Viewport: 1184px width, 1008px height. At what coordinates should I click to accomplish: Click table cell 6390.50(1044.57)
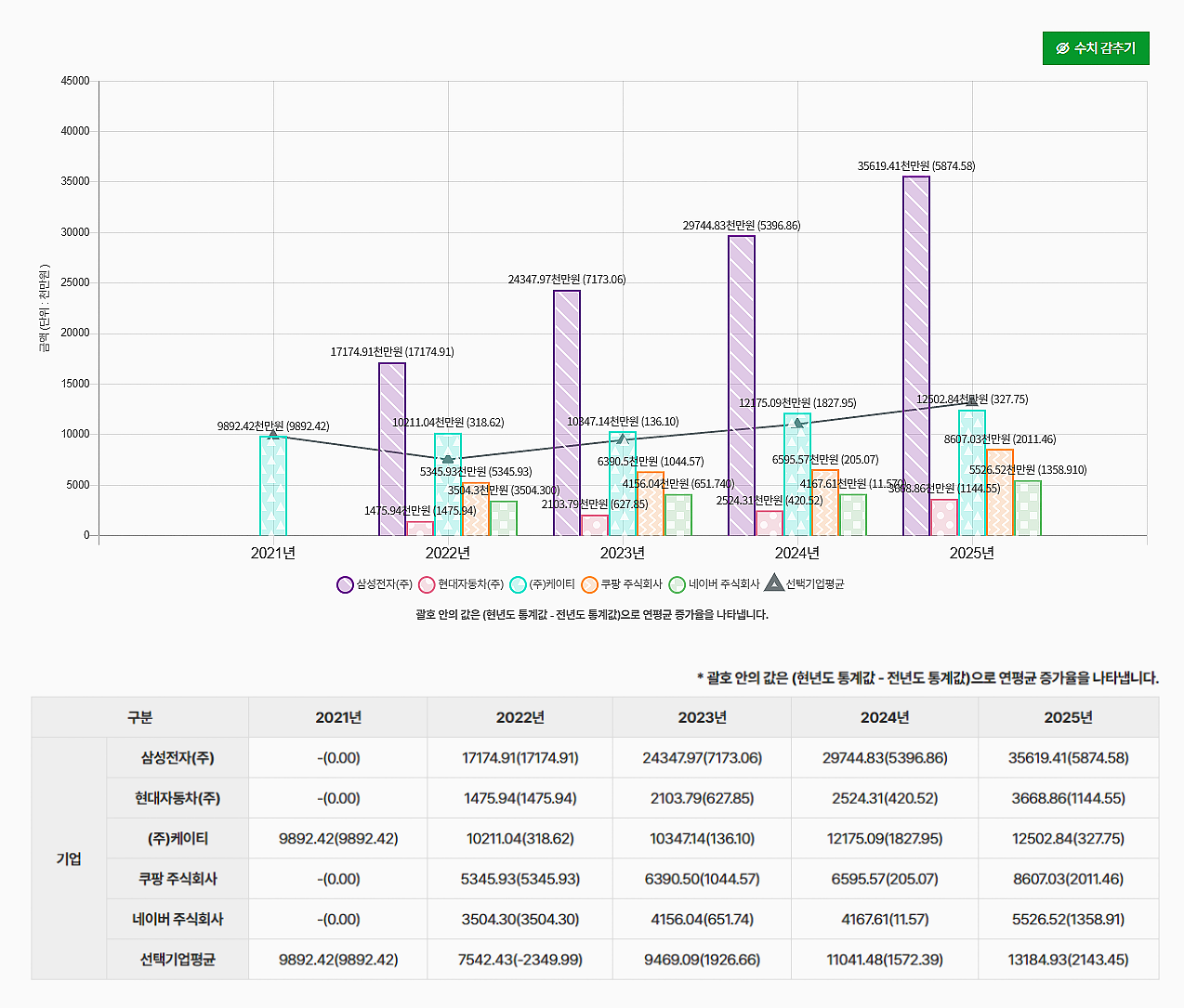703,879
